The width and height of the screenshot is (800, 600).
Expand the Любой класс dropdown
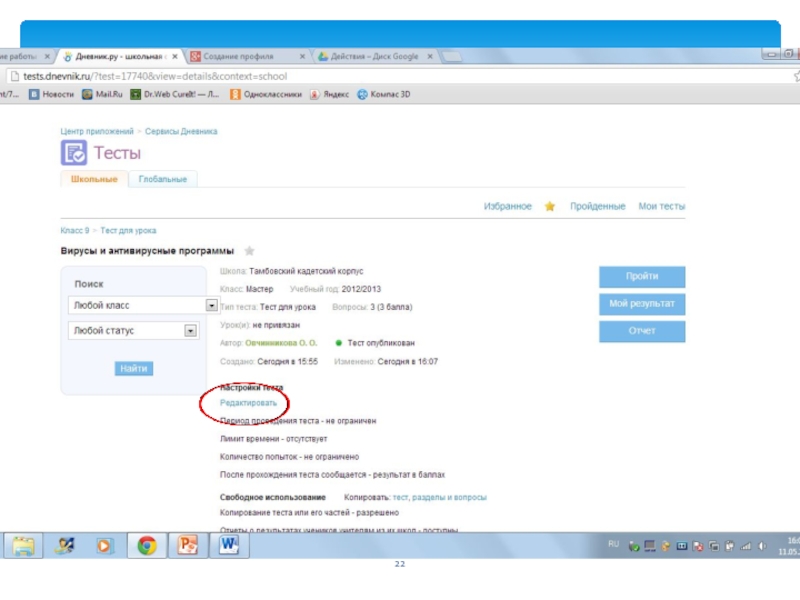point(211,305)
